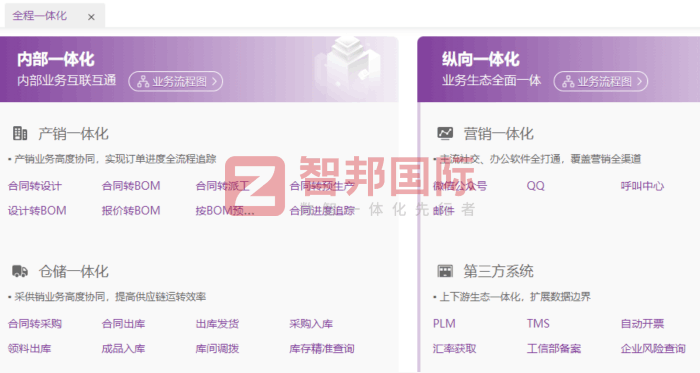
Task: Open the 汇率获取 link
Action: coord(454,348)
